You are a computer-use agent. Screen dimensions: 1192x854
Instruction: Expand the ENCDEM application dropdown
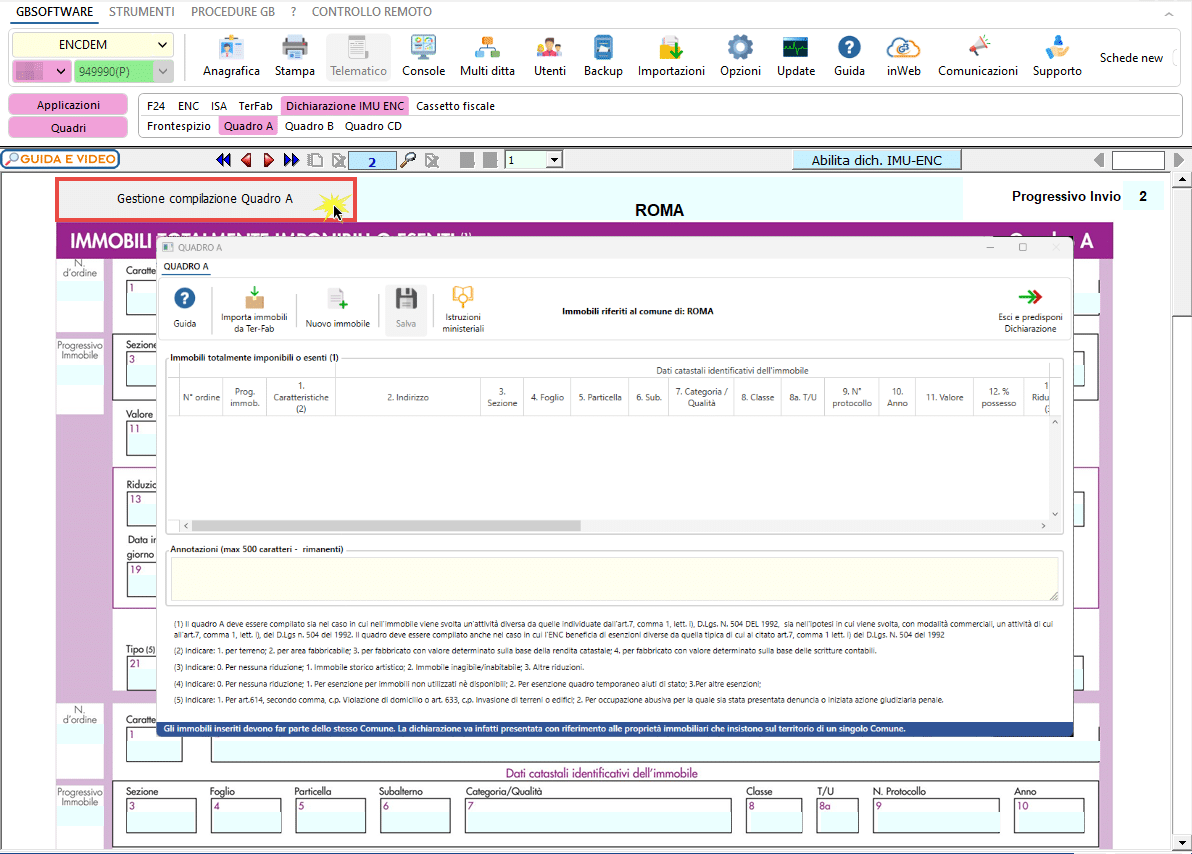[x=93, y=45]
